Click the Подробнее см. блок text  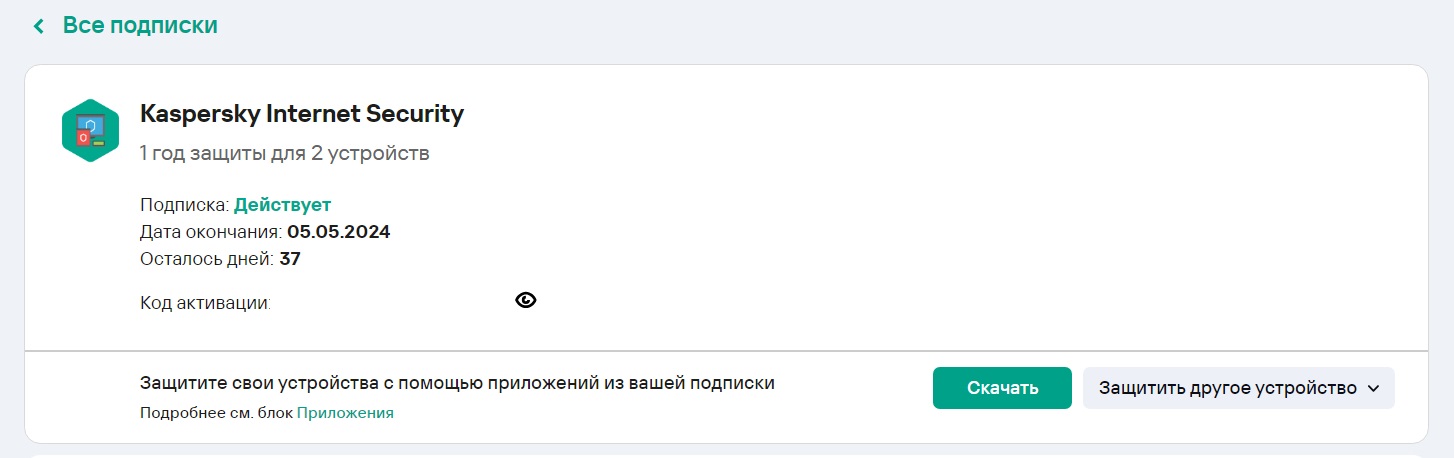[x=216, y=412]
